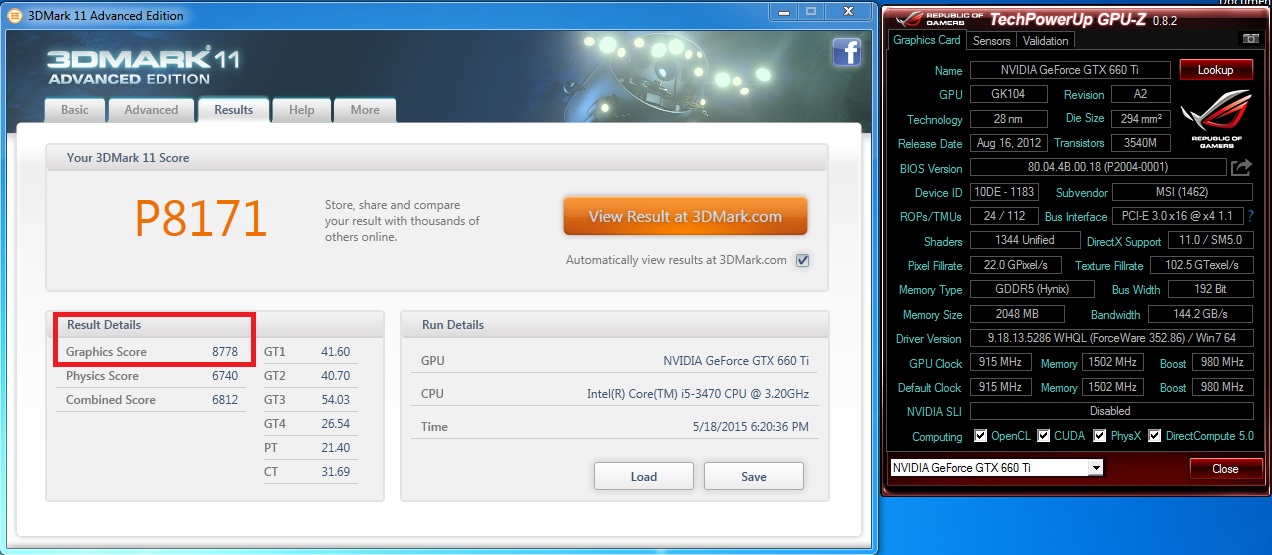Click the Bus Width field 192 Bit

(1210, 289)
